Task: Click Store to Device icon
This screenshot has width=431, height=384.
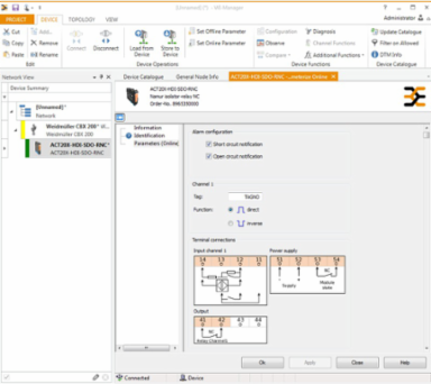Action: click(x=170, y=37)
